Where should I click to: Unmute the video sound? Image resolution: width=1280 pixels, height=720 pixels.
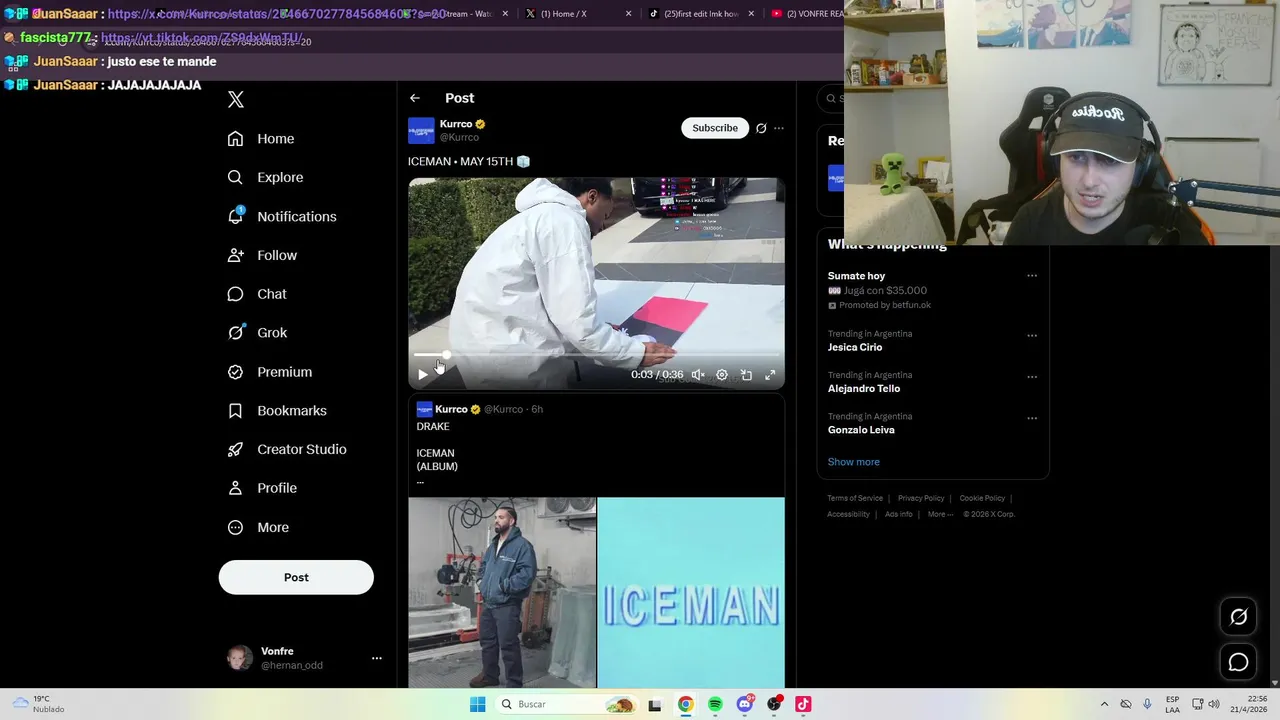pos(698,375)
